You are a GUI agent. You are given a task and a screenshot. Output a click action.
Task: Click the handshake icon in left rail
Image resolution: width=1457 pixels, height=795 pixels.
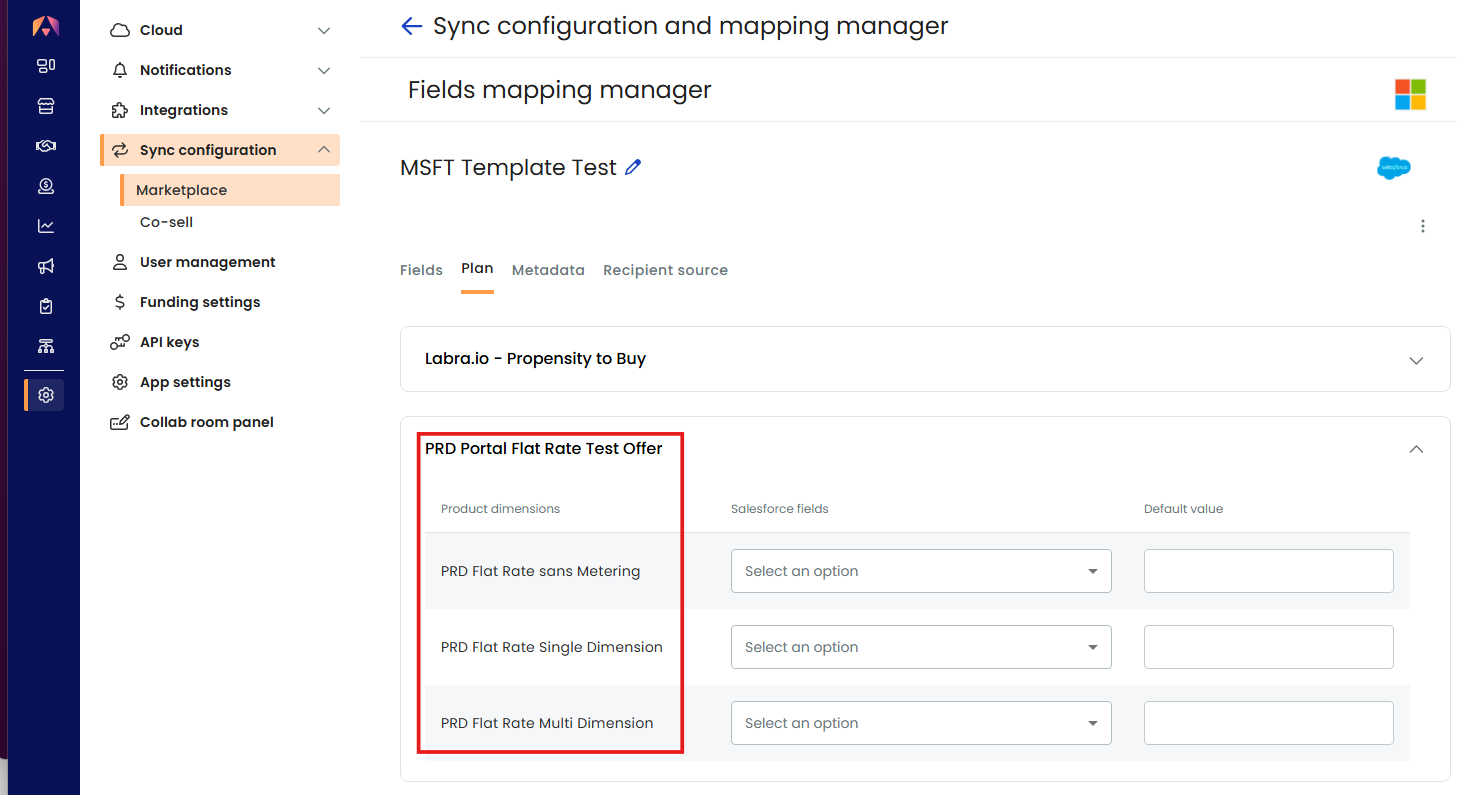pyautogui.click(x=46, y=146)
